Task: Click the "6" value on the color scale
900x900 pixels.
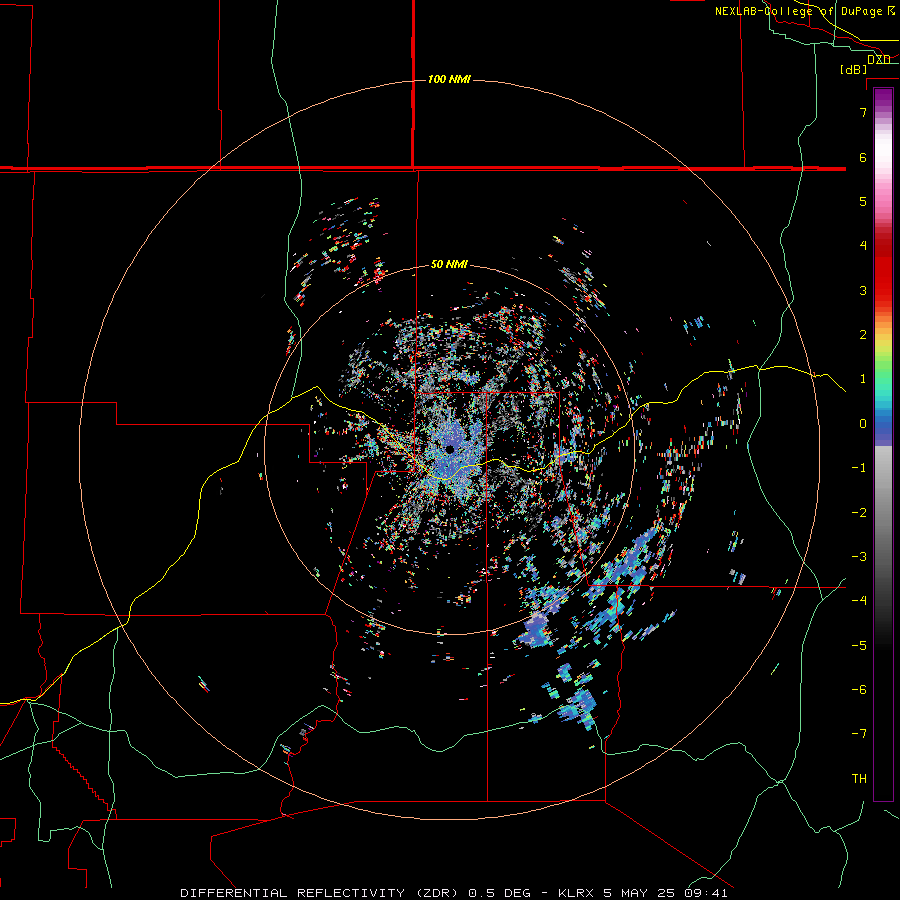Action: click(x=863, y=157)
